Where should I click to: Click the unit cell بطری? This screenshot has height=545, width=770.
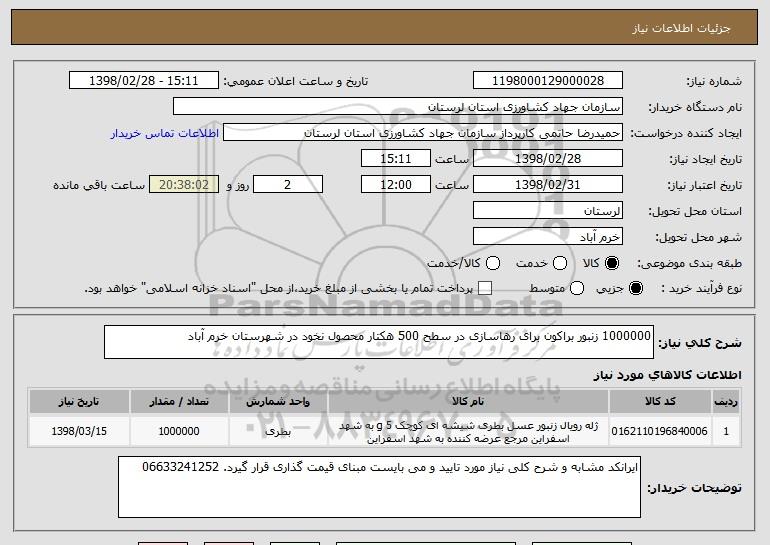(x=278, y=431)
